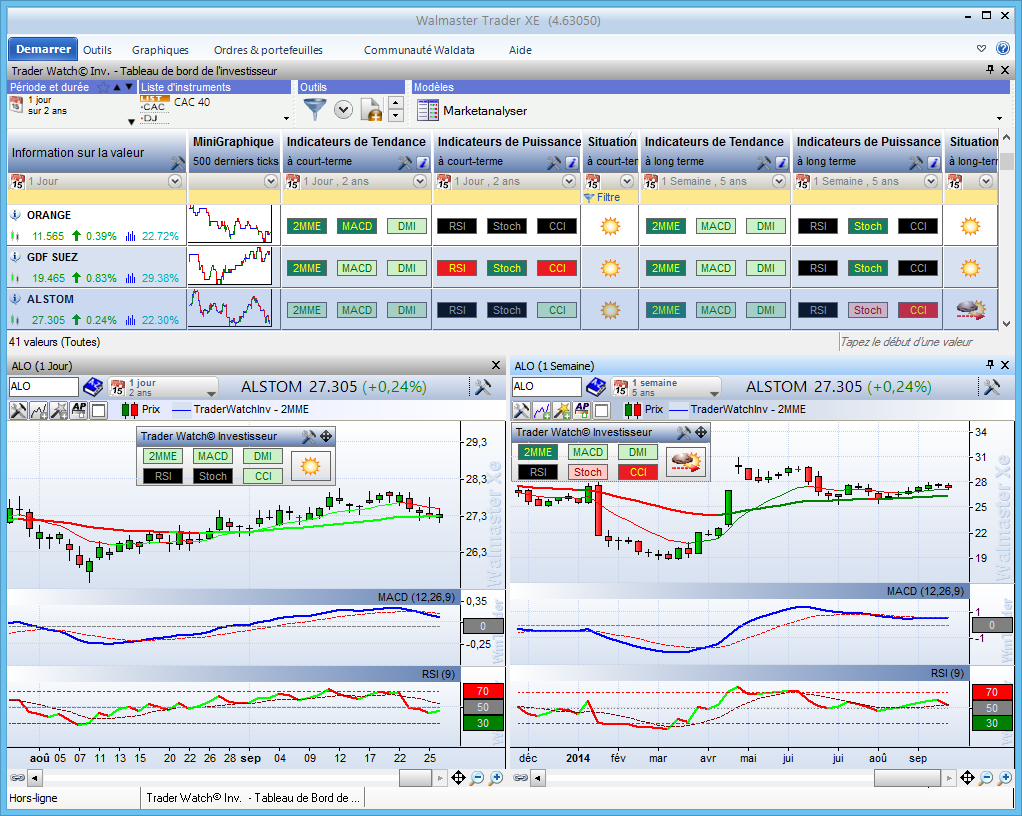1022x816 pixels.
Task: Click MACD button in daily Trader Watch Investisseur box
Action: pos(212,456)
